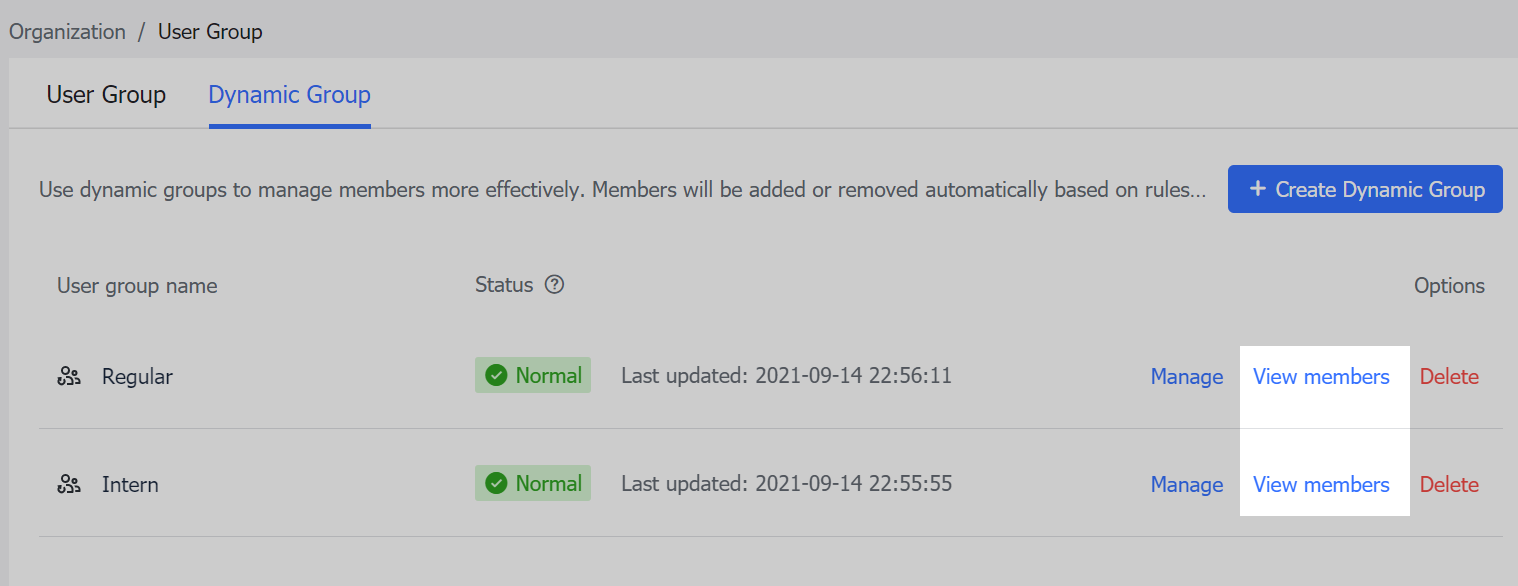1518x586 pixels.
Task: Click the help icon next to Status
Action: [x=555, y=285]
